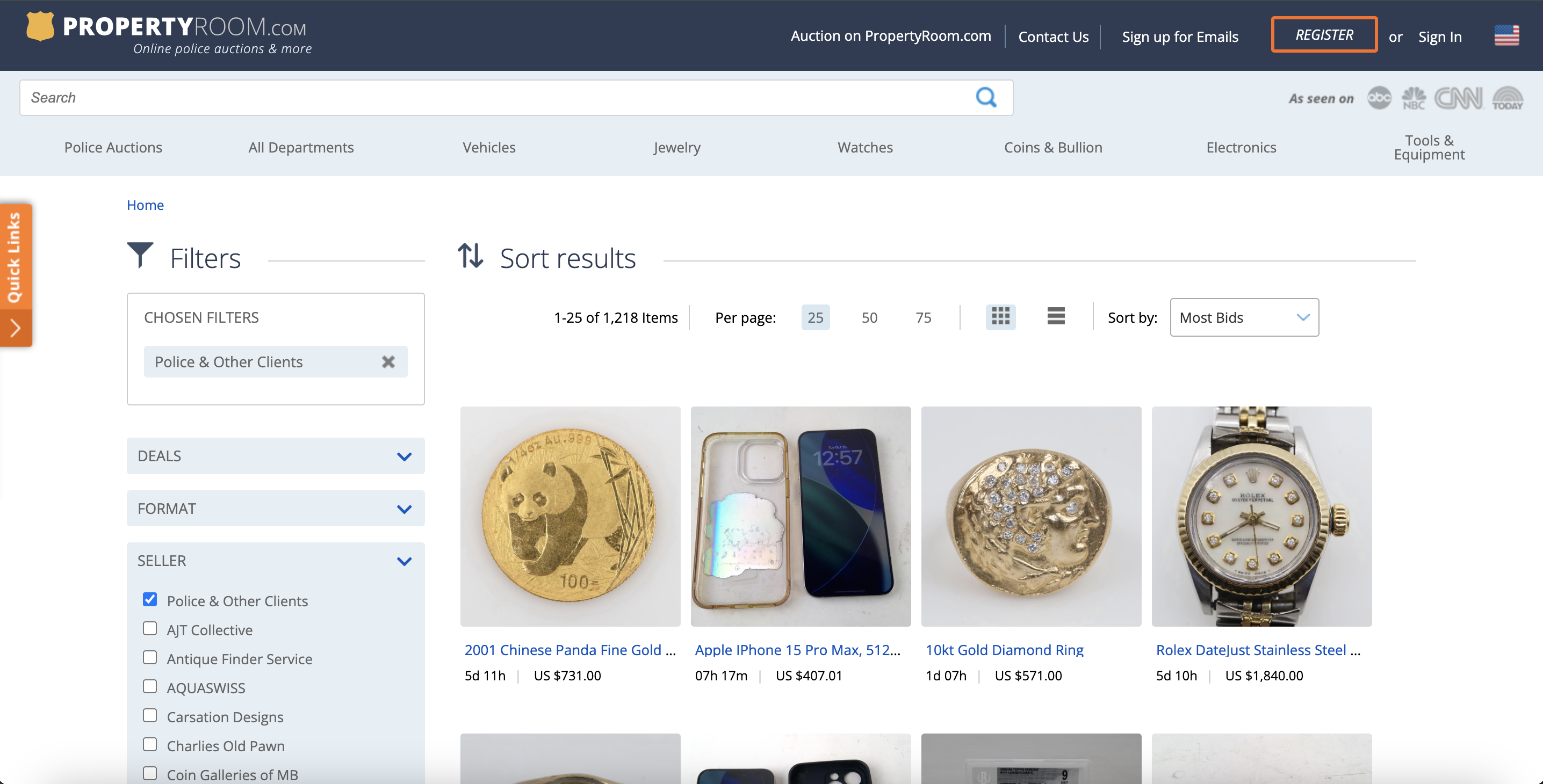Open the Coins & Bullion menu
The height and width of the screenshot is (784, 1543).
tap(1052, 147)
